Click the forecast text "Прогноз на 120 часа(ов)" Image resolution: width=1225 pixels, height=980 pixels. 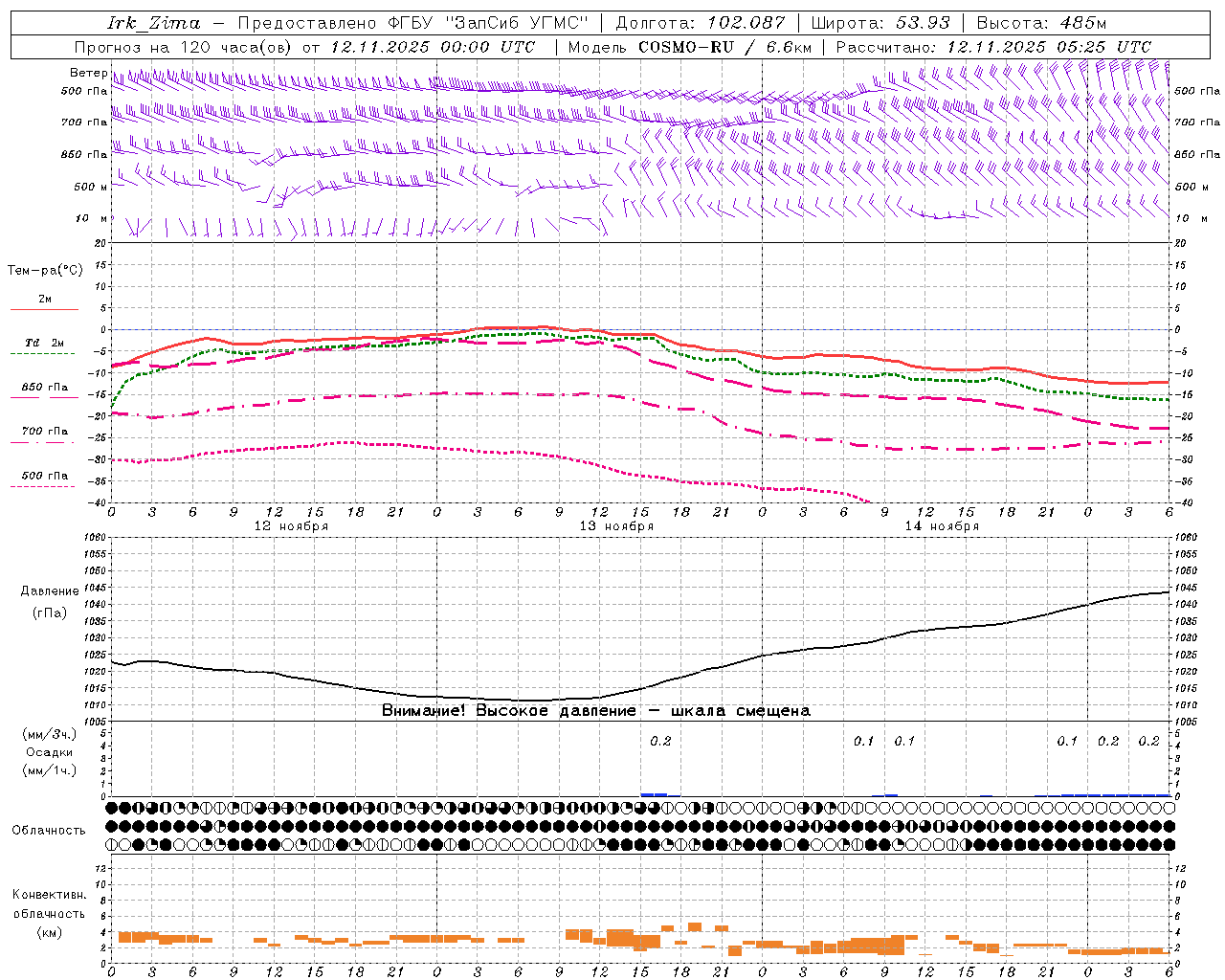tap(184, 47)
